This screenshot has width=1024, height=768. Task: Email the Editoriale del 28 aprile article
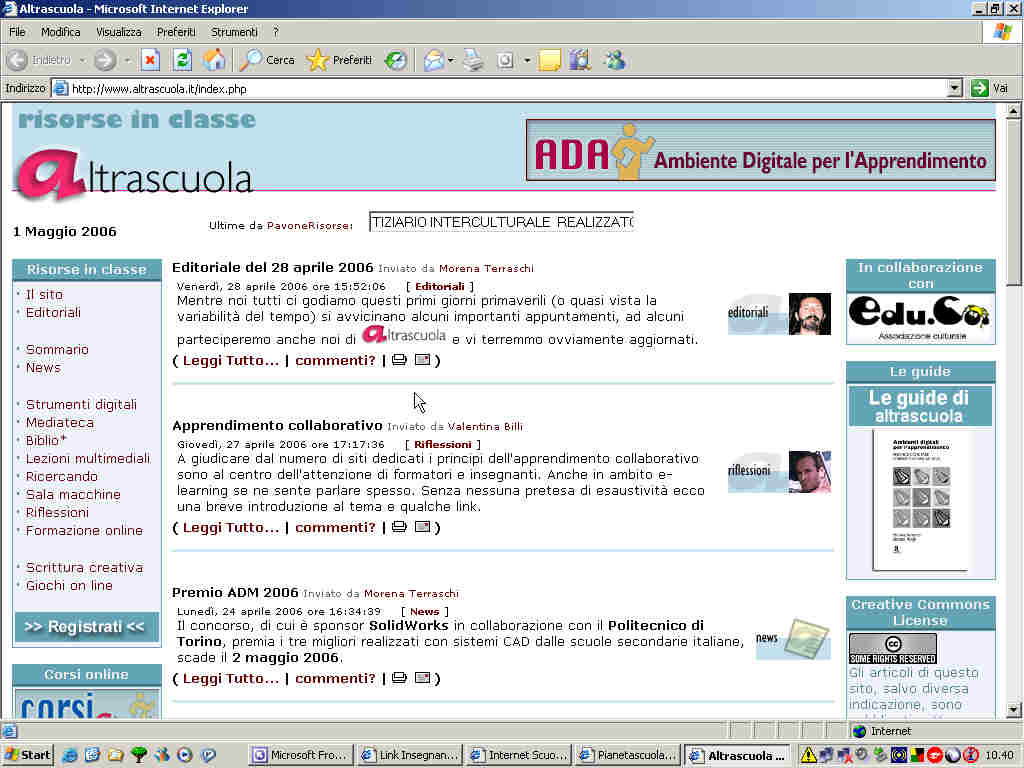(423, 360)
